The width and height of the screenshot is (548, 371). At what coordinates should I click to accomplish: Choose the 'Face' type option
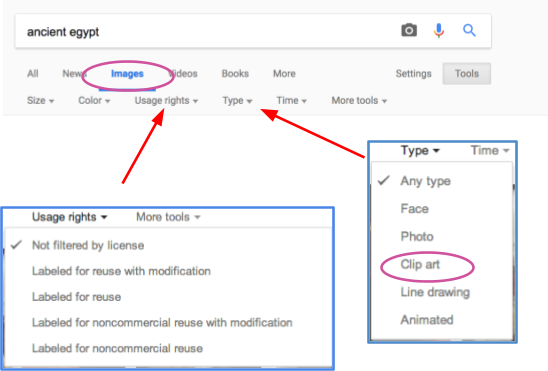(x=414, y=209)
